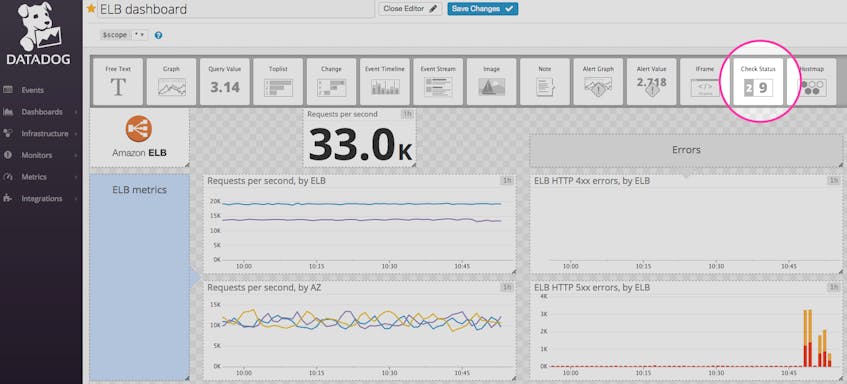Click the Close Editor button
Viewport: 847px width, 384px height.
(410, 9)
